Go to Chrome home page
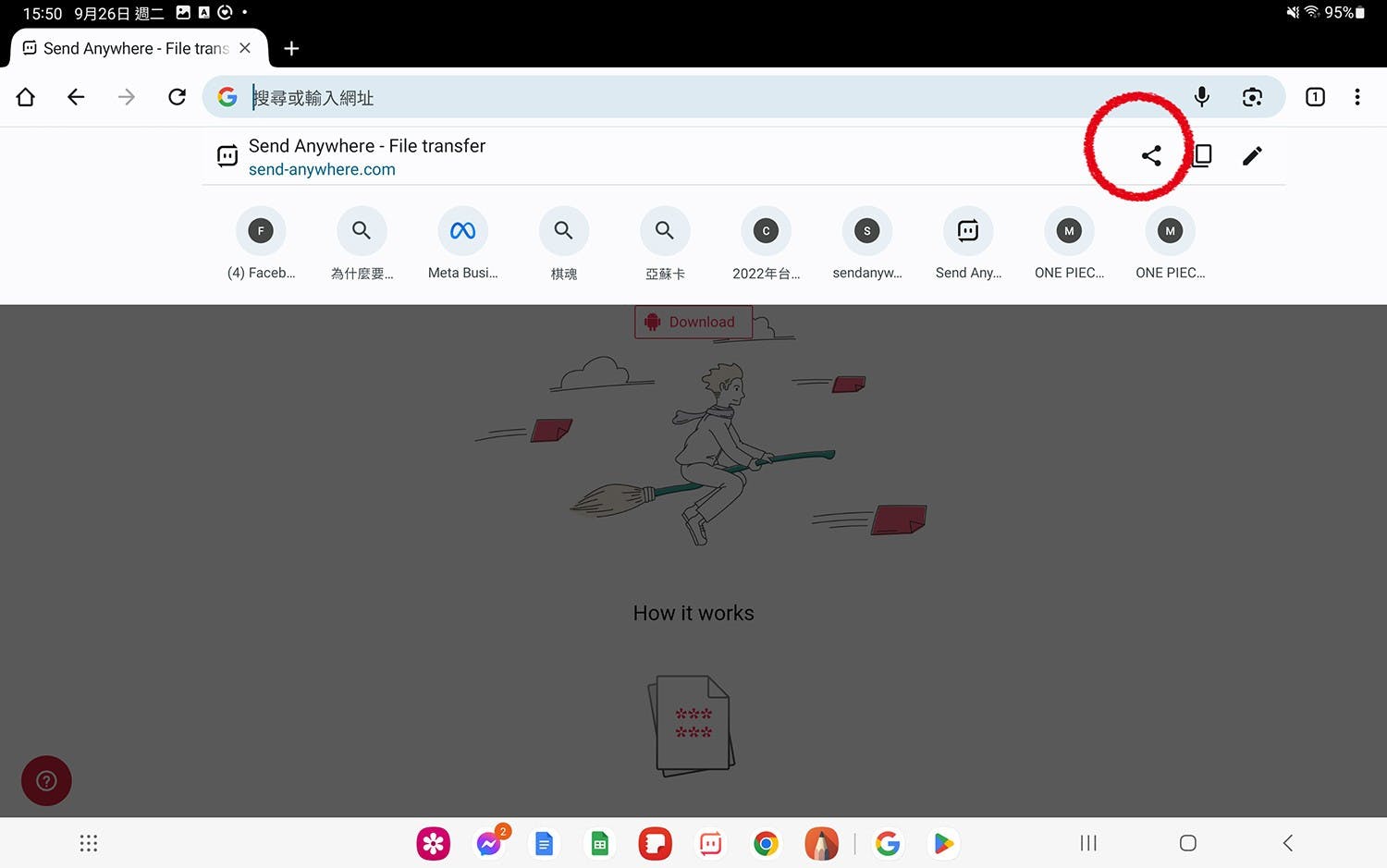Viewport: 1387px width, 868px height. pyautogui.click(x=26, y=97)
